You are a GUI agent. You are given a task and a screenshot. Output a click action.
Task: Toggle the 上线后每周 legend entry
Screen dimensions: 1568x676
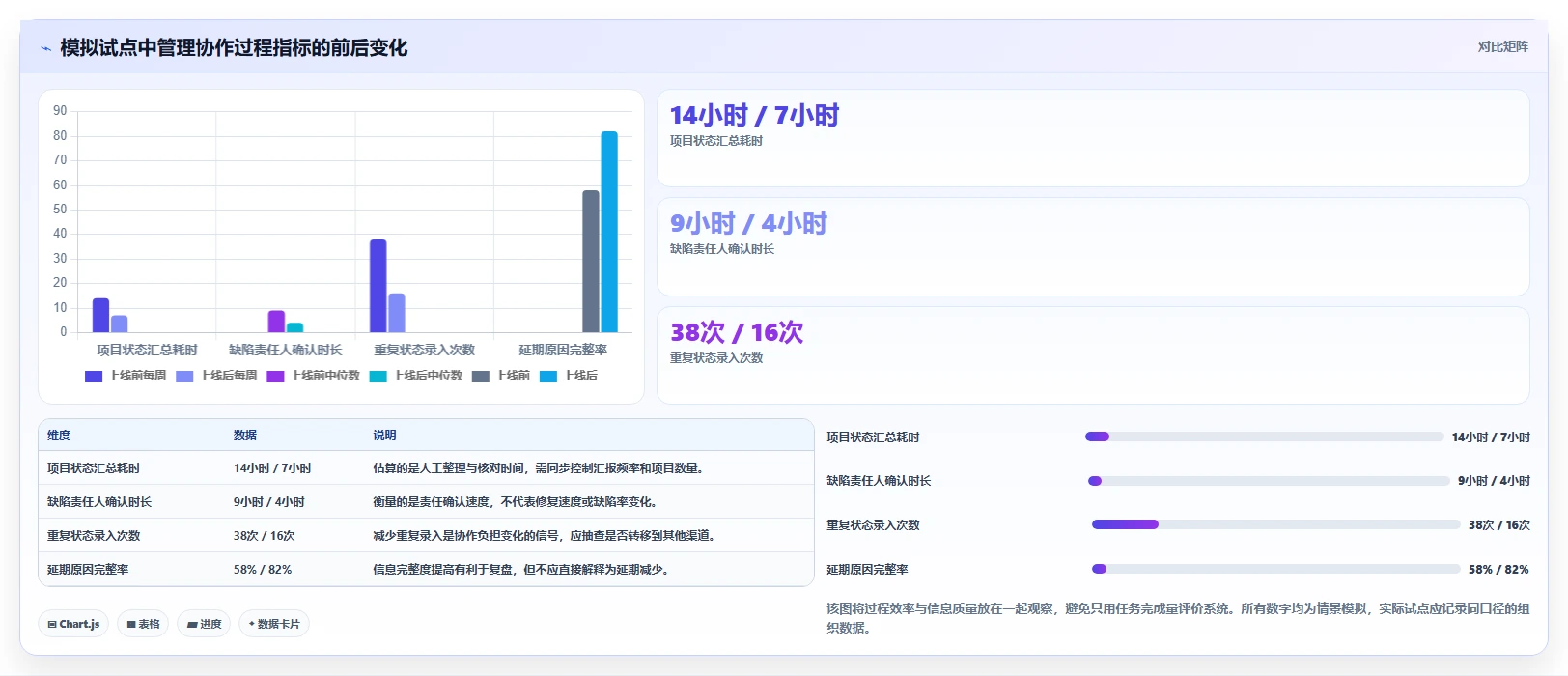216,376
